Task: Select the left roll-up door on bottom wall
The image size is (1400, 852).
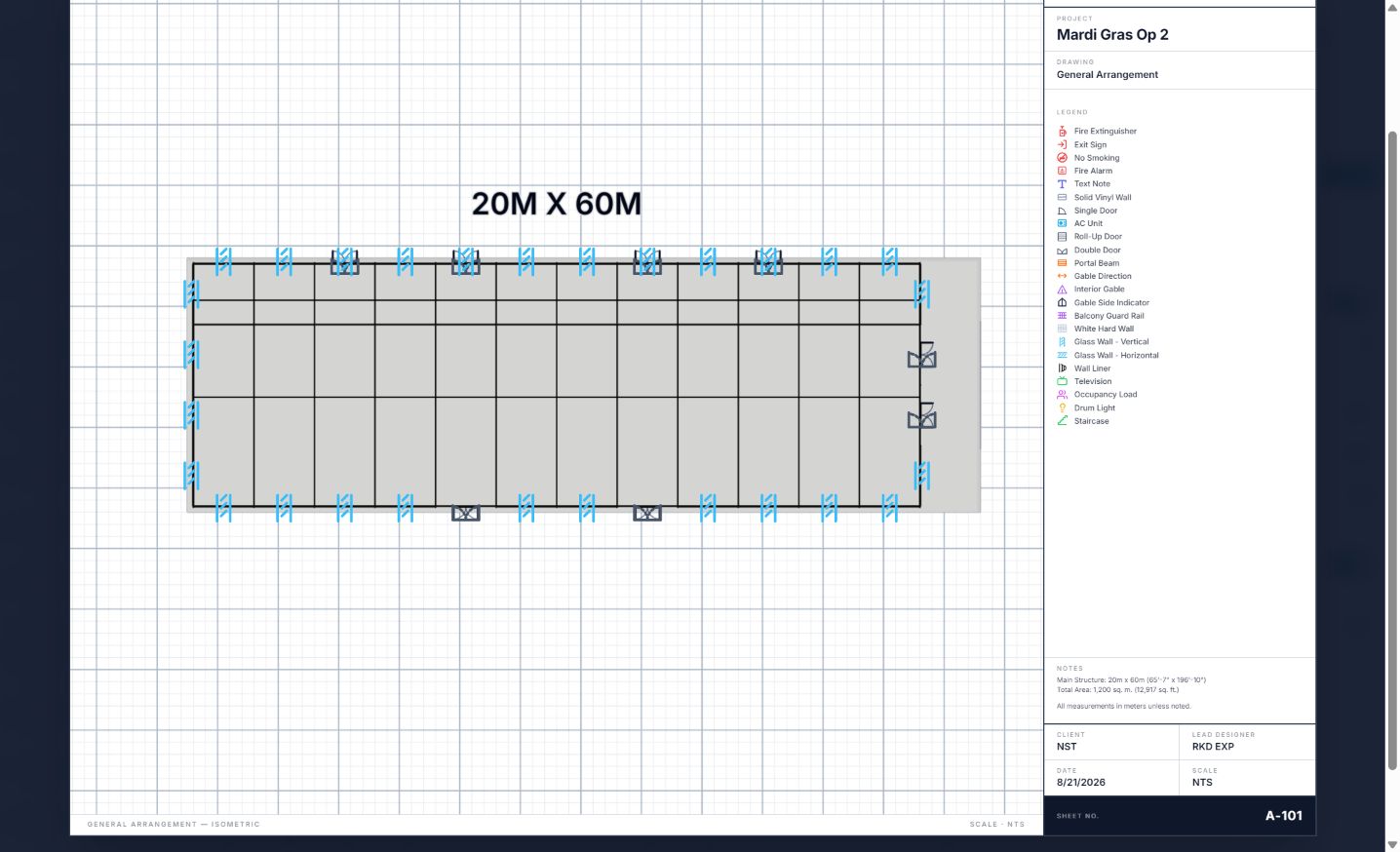Action: click(x=466, y=513)
